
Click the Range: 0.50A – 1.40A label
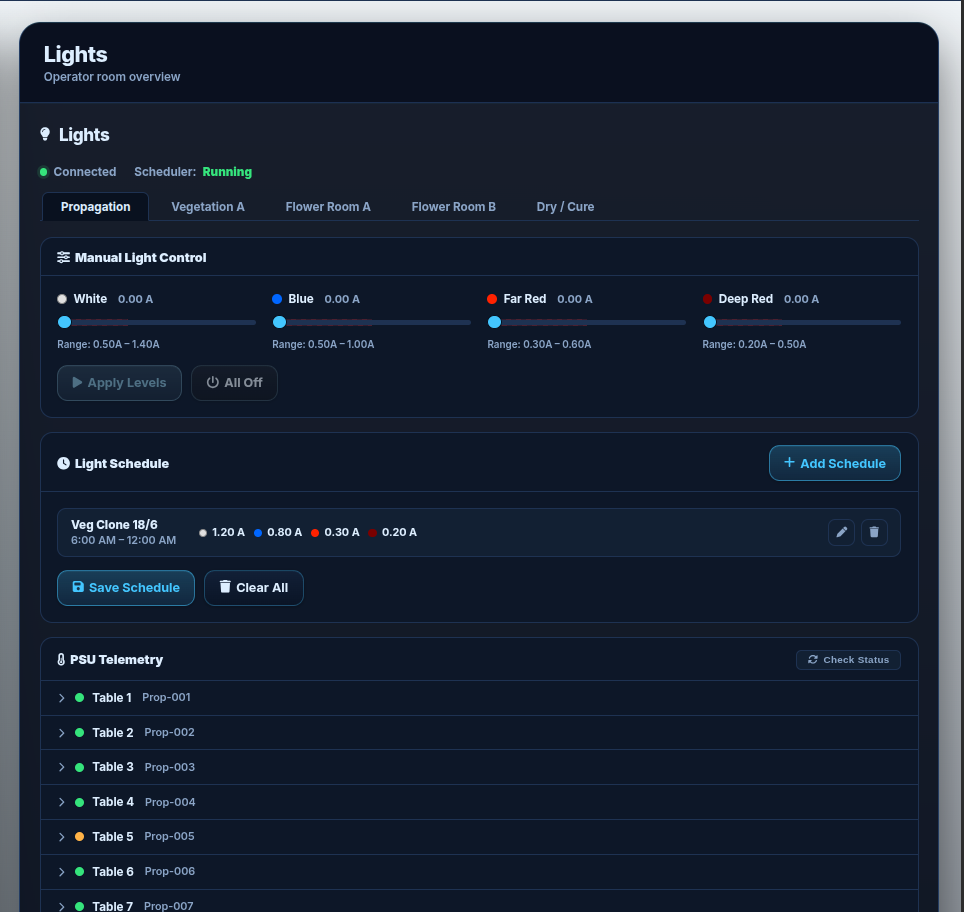pyautogui.click(x=108, y=344)
